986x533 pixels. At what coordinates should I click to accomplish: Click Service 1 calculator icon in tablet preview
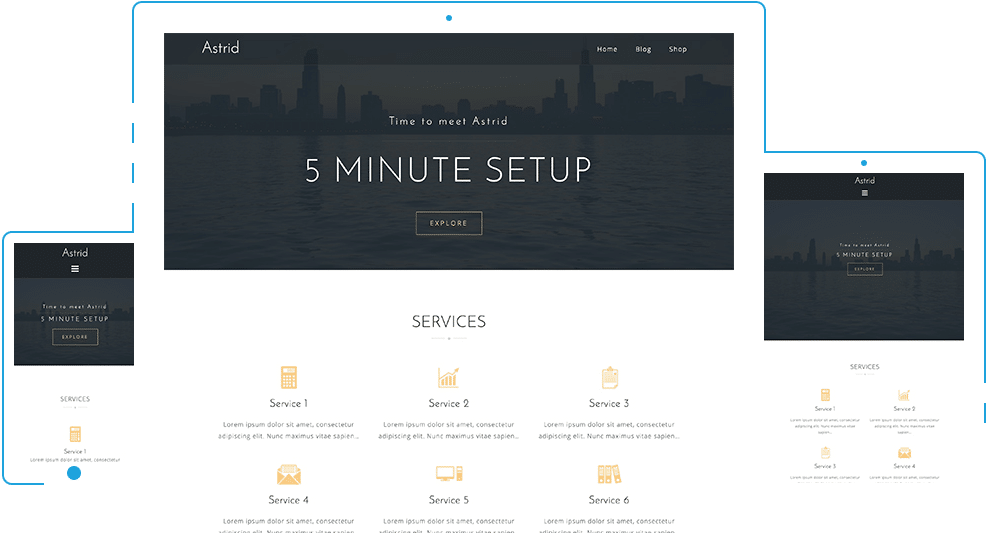click(x=825, y=395)
